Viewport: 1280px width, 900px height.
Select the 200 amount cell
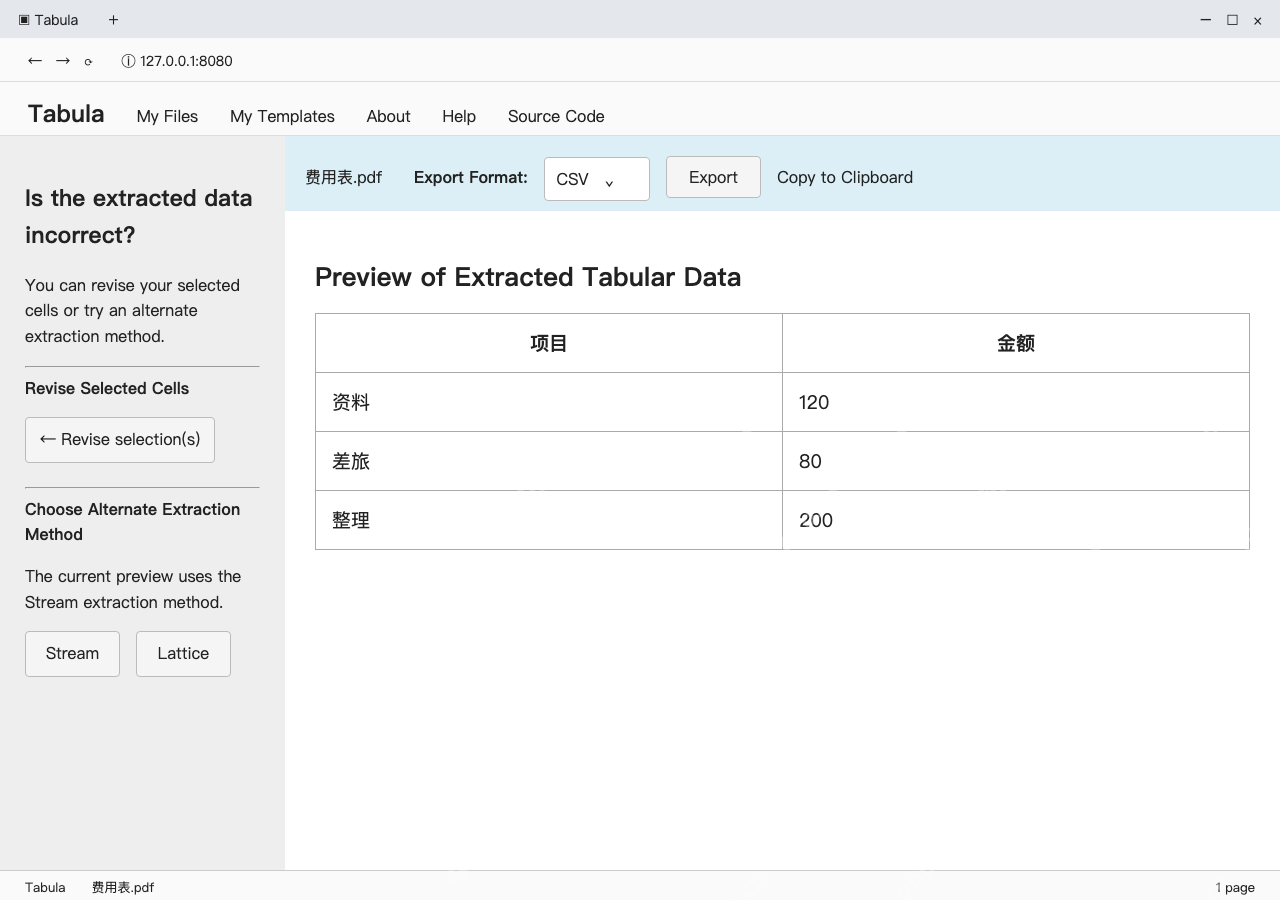[x=1016, y=520]
